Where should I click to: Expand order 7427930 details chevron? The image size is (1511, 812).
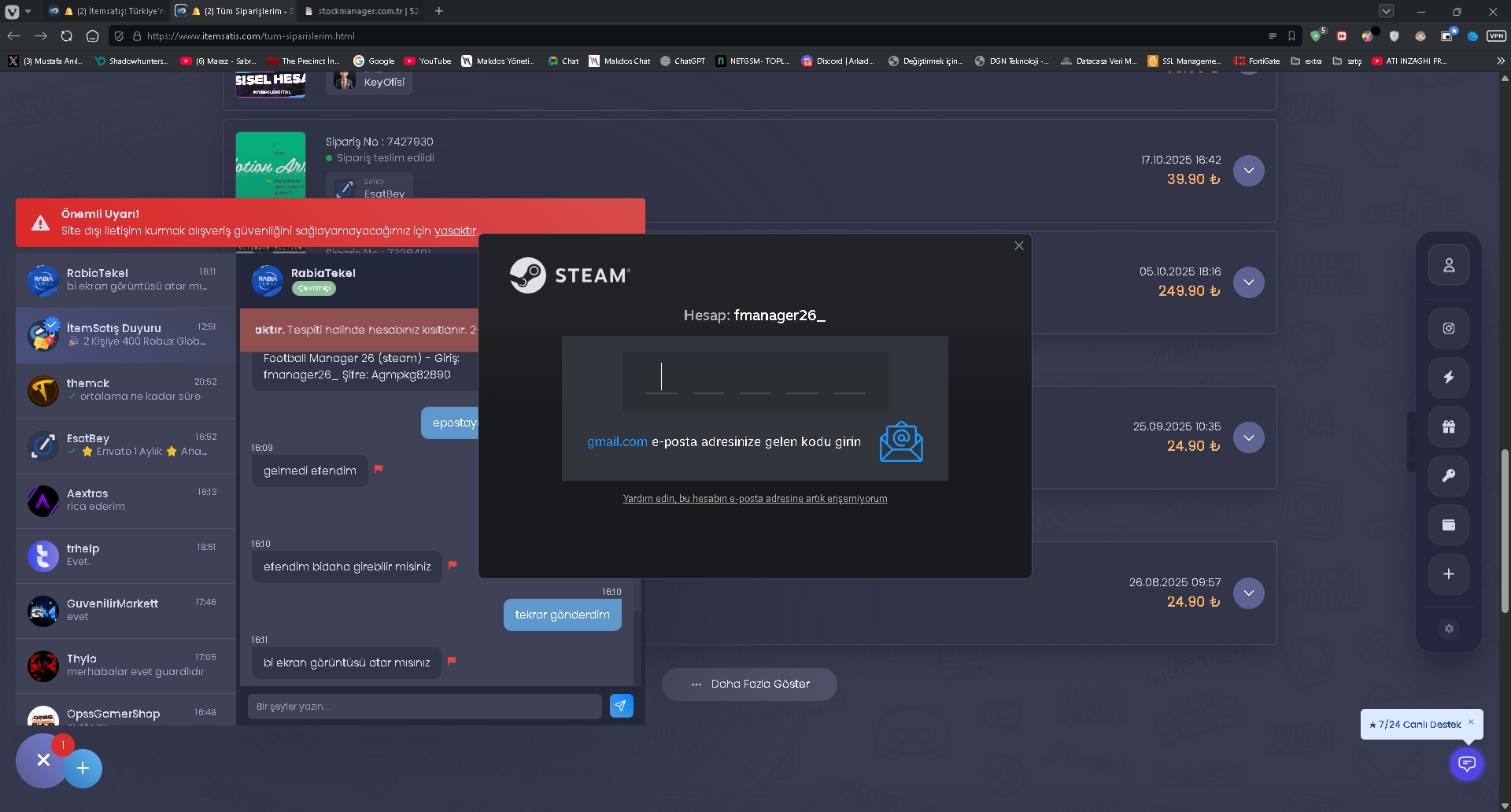pyautogui.click(x=1249, y=171)
